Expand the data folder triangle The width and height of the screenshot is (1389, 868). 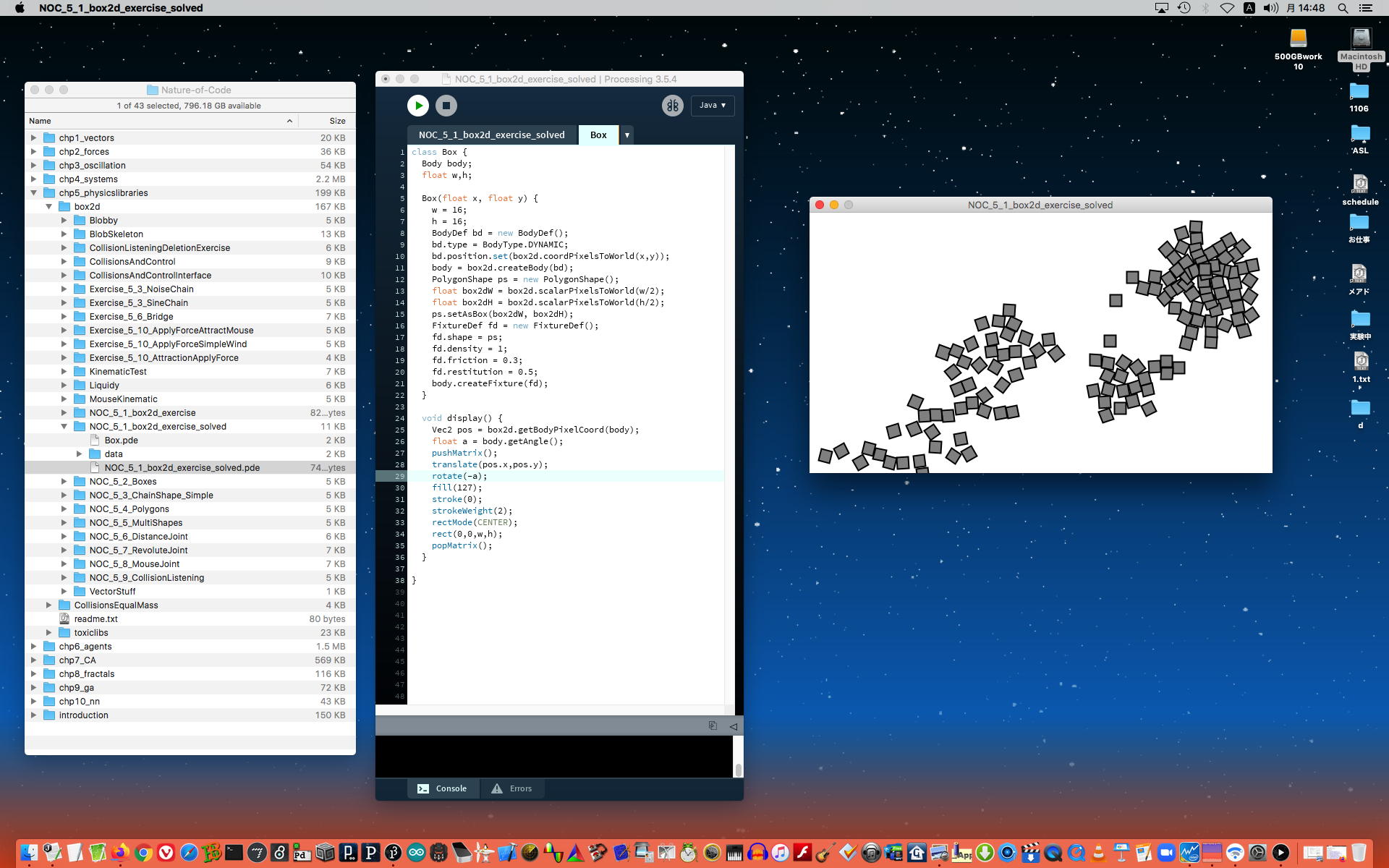pos(80,454)
